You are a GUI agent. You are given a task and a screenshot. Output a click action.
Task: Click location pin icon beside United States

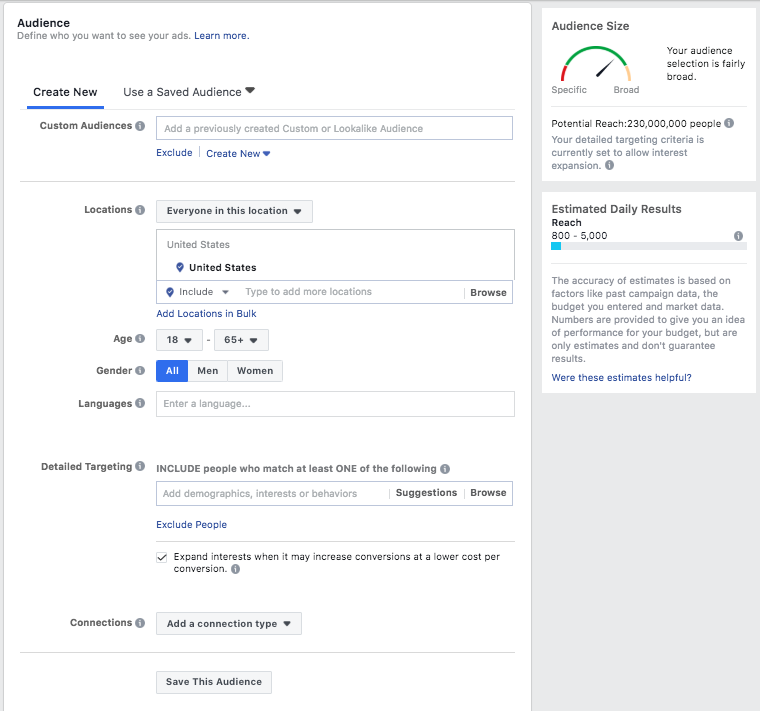(x=180, y=267)
